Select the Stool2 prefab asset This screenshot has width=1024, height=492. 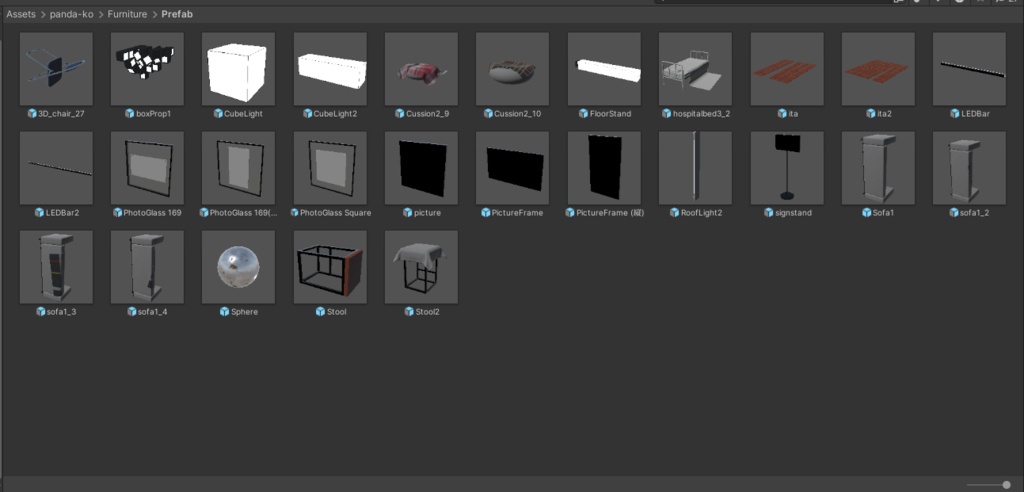tap(421, 267)
